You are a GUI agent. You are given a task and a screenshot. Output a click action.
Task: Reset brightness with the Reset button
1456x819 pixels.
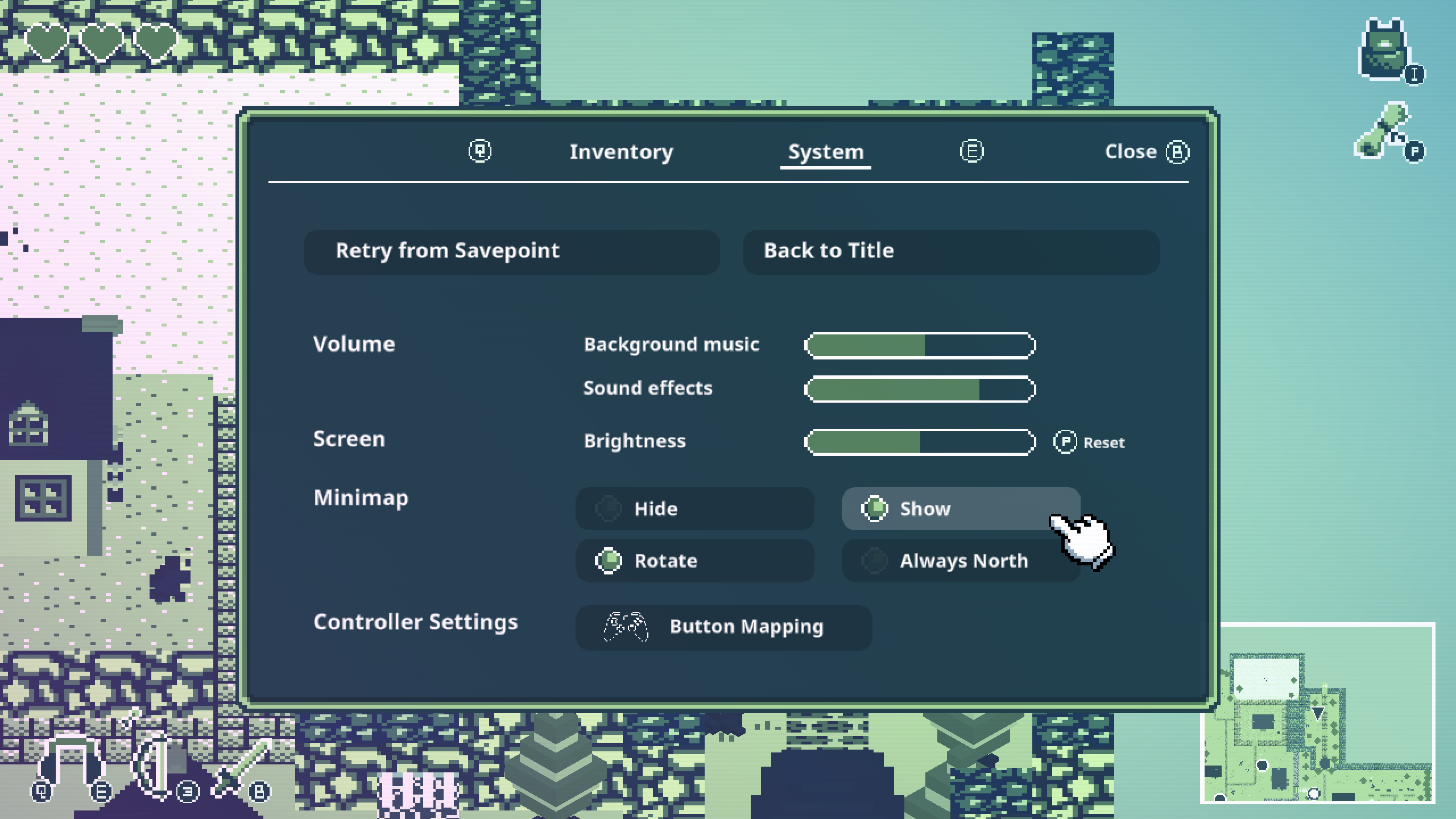click(x=1090, y=442)
